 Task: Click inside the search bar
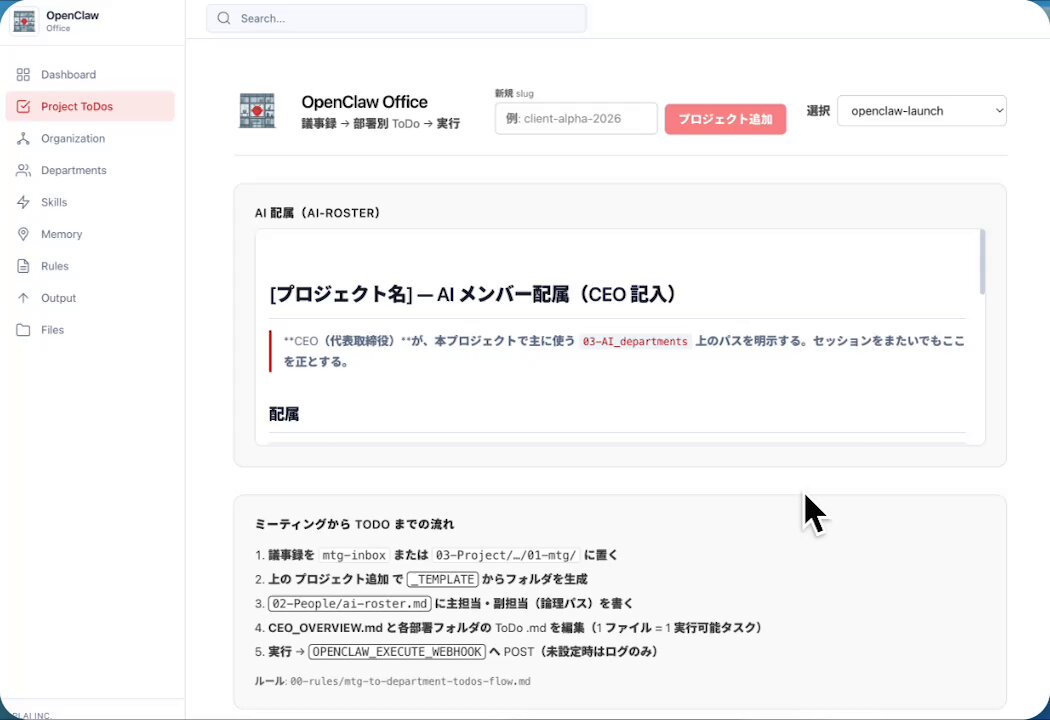396,18
